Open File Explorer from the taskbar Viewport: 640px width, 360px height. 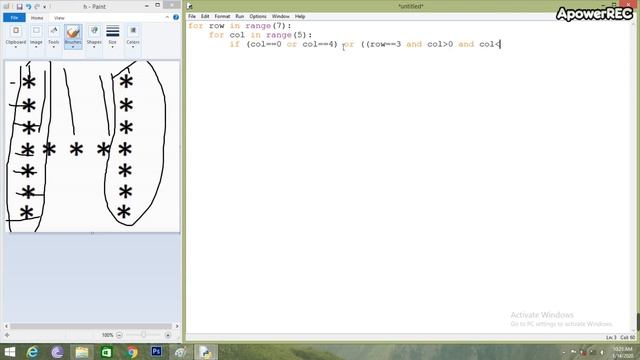tap(82, 352)
